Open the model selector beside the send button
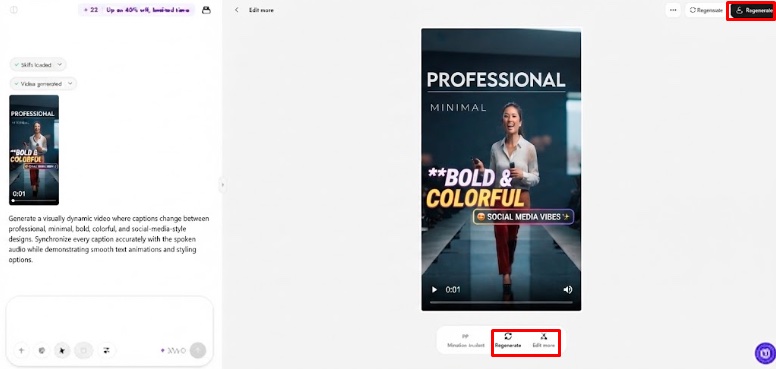Screen dimensions: 776x369 pyautogui.click(x=173, y=351)
